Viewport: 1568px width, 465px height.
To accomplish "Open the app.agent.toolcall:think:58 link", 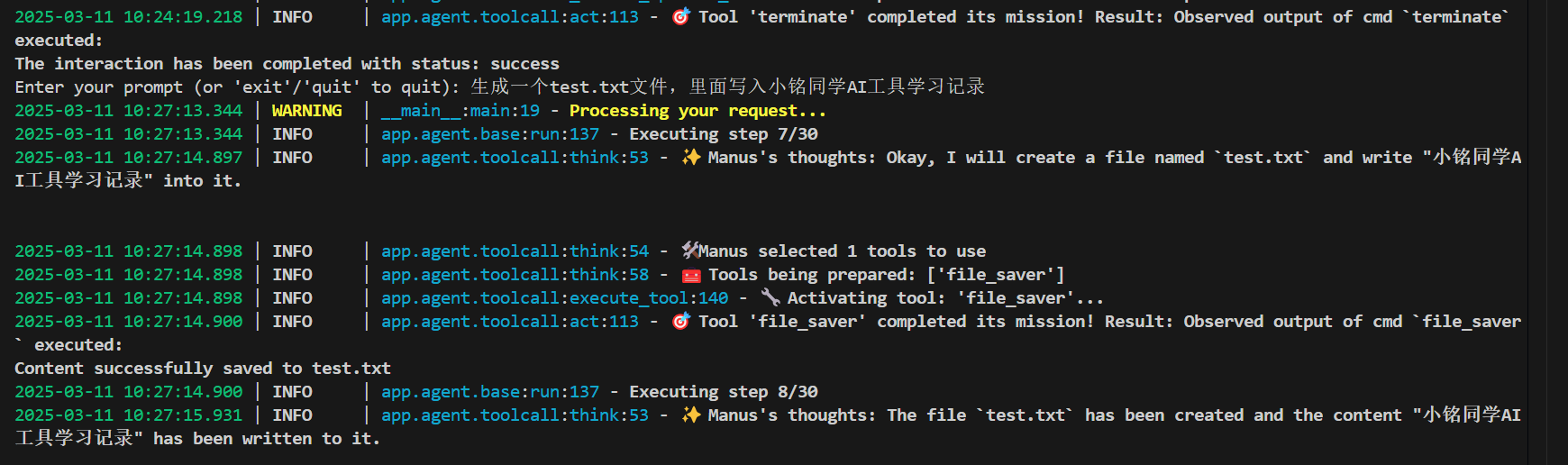I will pyautogui.click(x=515, y=274).
